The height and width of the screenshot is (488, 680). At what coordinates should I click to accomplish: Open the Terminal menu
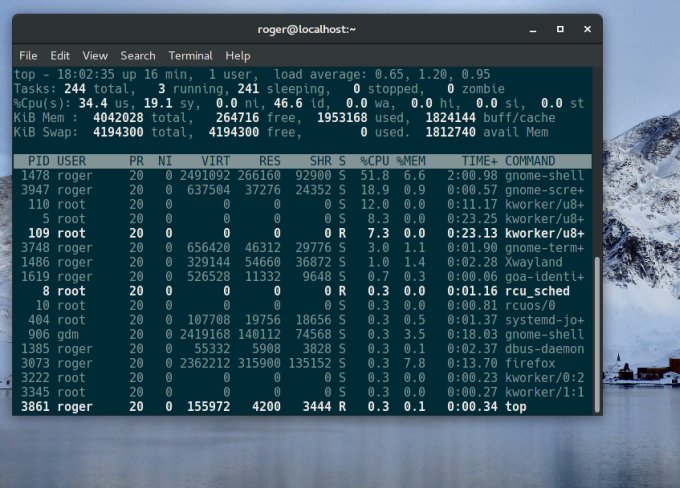click(190, 56)
